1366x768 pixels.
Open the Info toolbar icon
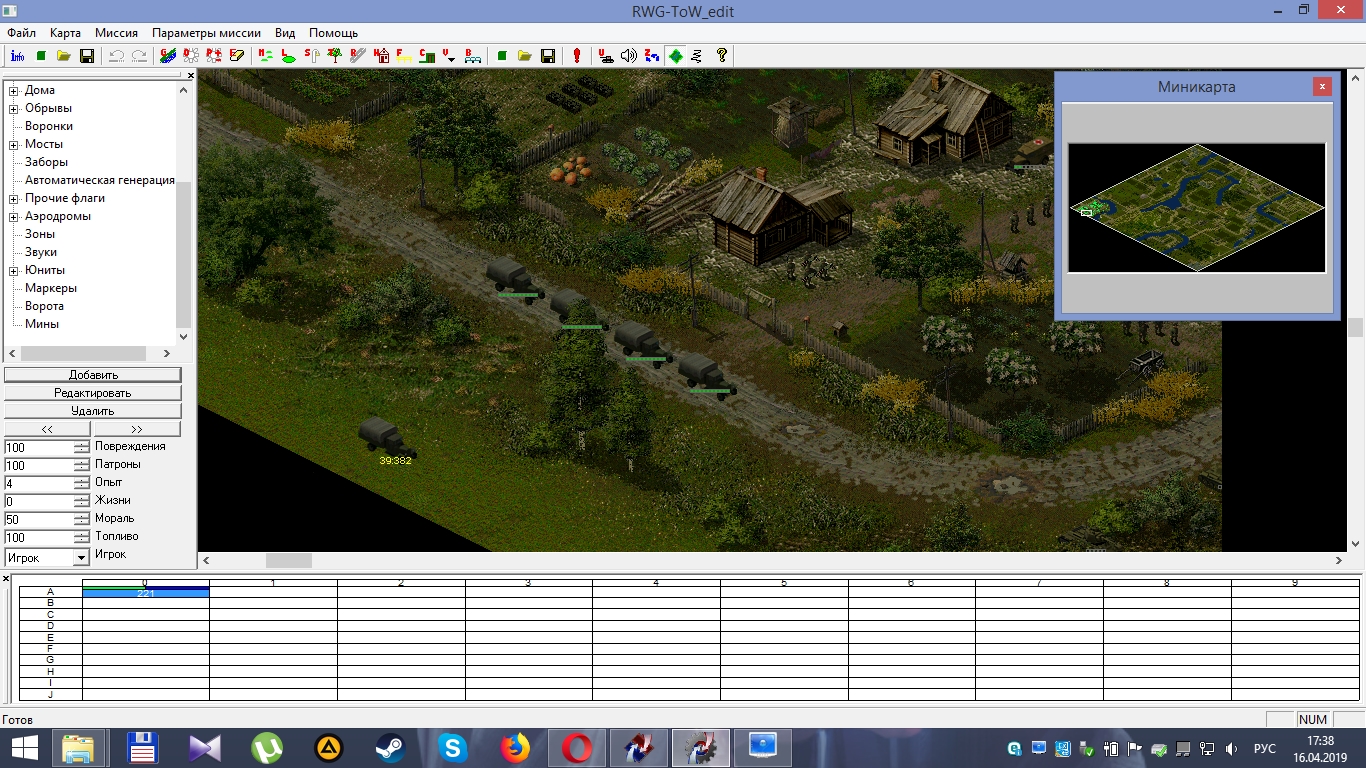tap(17, 56)
